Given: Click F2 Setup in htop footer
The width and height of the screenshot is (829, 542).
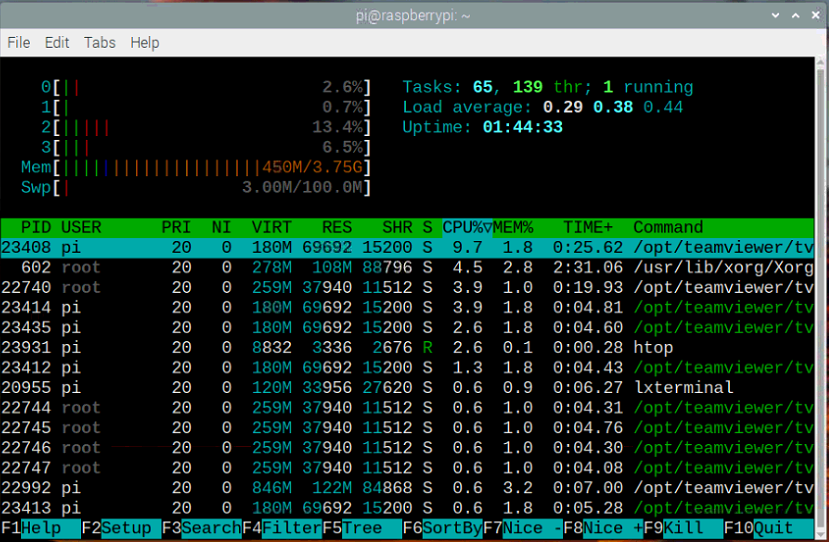Looking at the screenshot, I should [121, 528].
